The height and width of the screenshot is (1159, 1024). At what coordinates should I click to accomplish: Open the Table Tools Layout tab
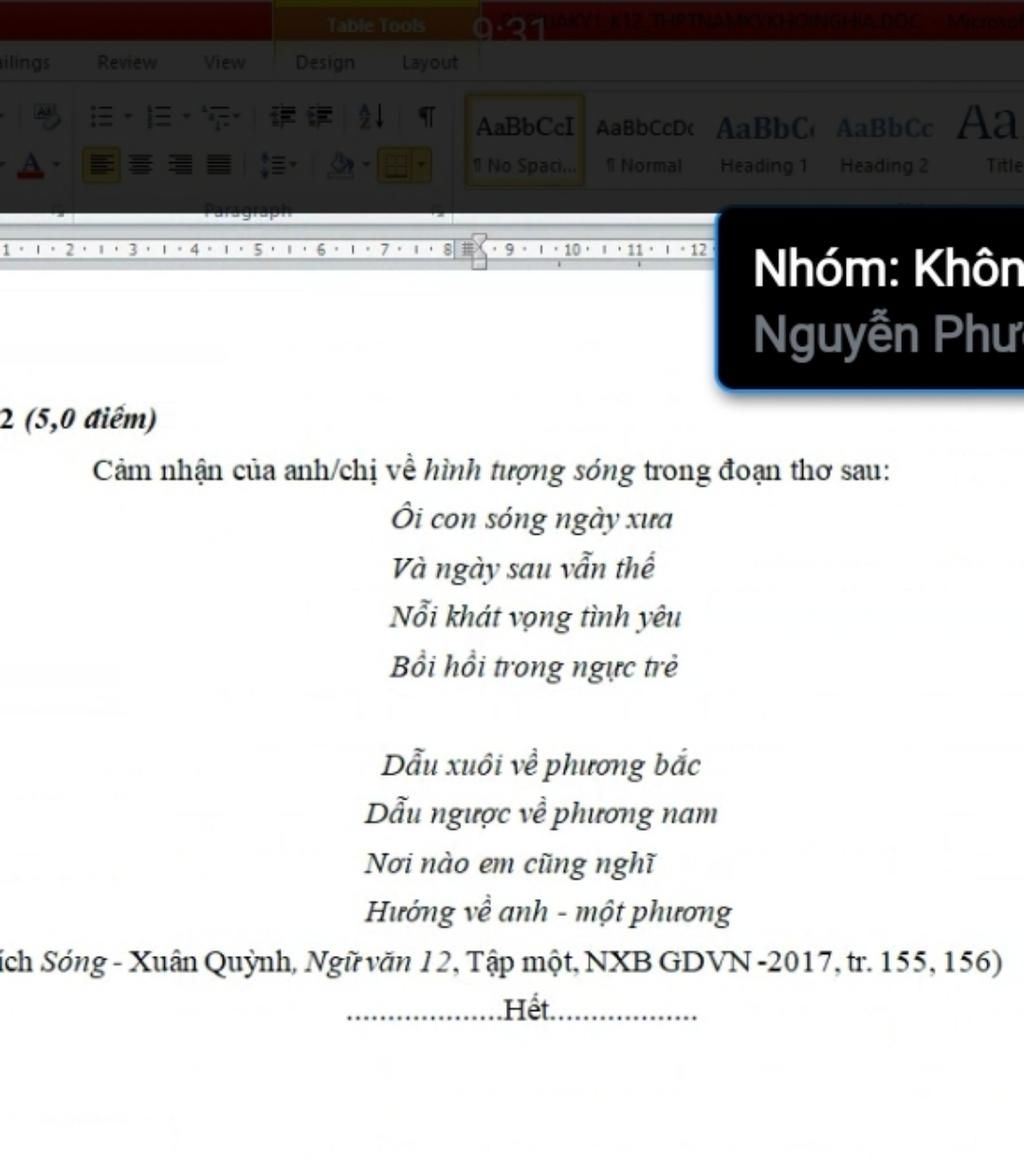(x=430, y=62)
